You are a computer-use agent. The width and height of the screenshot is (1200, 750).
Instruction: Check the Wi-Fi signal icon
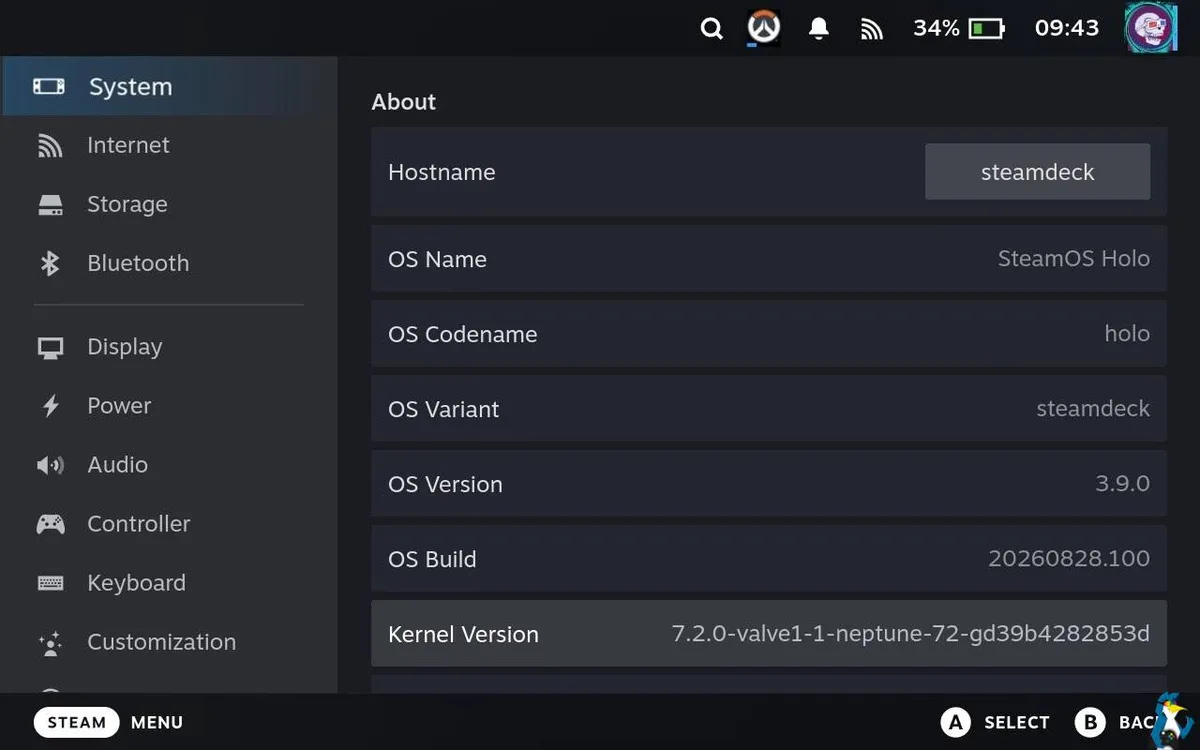(x=872, y=30)
